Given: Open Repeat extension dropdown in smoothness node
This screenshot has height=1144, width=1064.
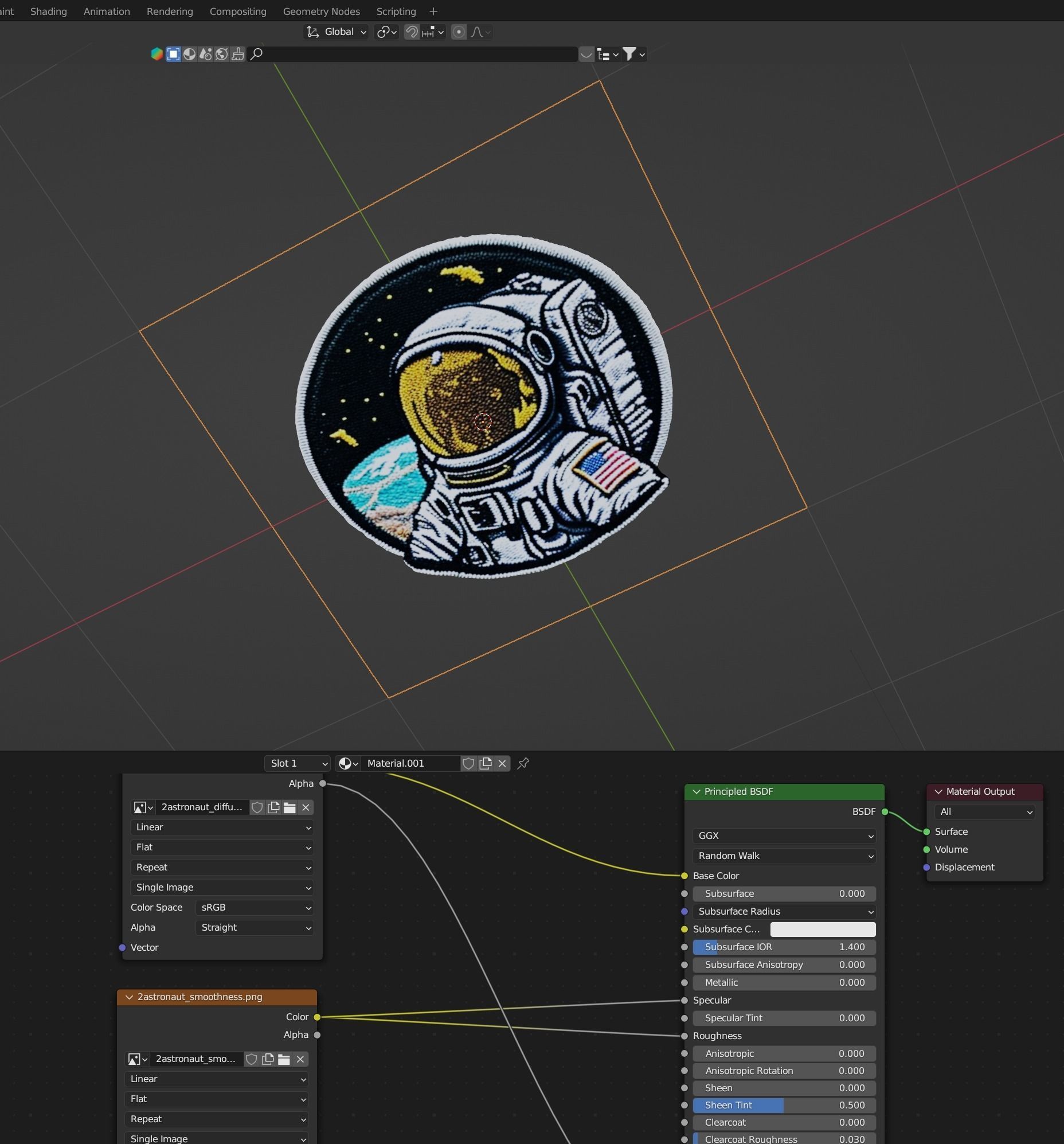Looking at the screenshot, I should coord(216,1119).
